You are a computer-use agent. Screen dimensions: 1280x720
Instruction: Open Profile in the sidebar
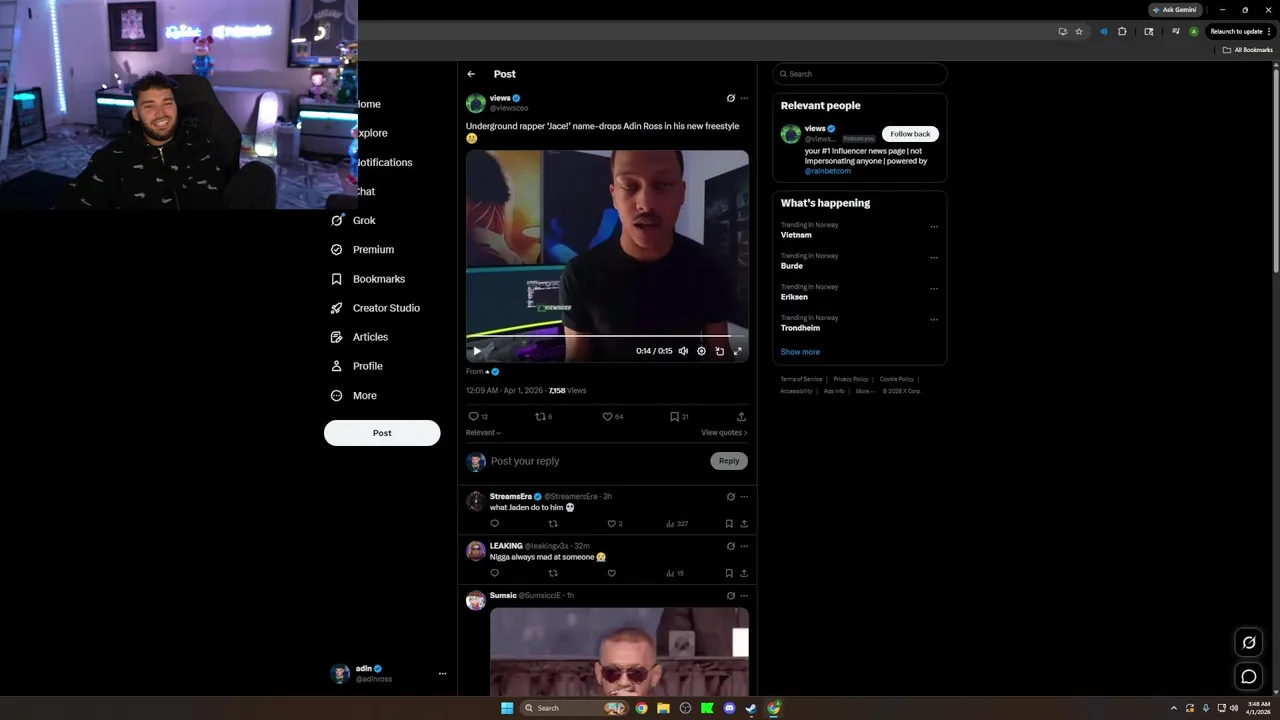point(357,366)
